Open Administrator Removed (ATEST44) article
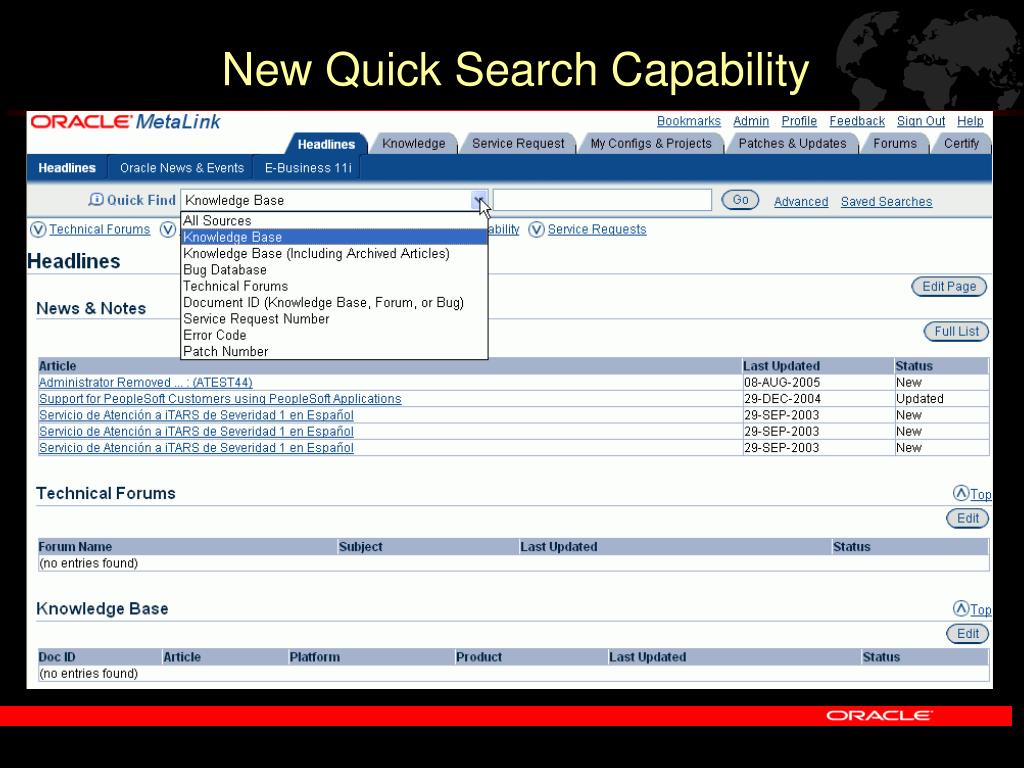 (x=146, y=383)
